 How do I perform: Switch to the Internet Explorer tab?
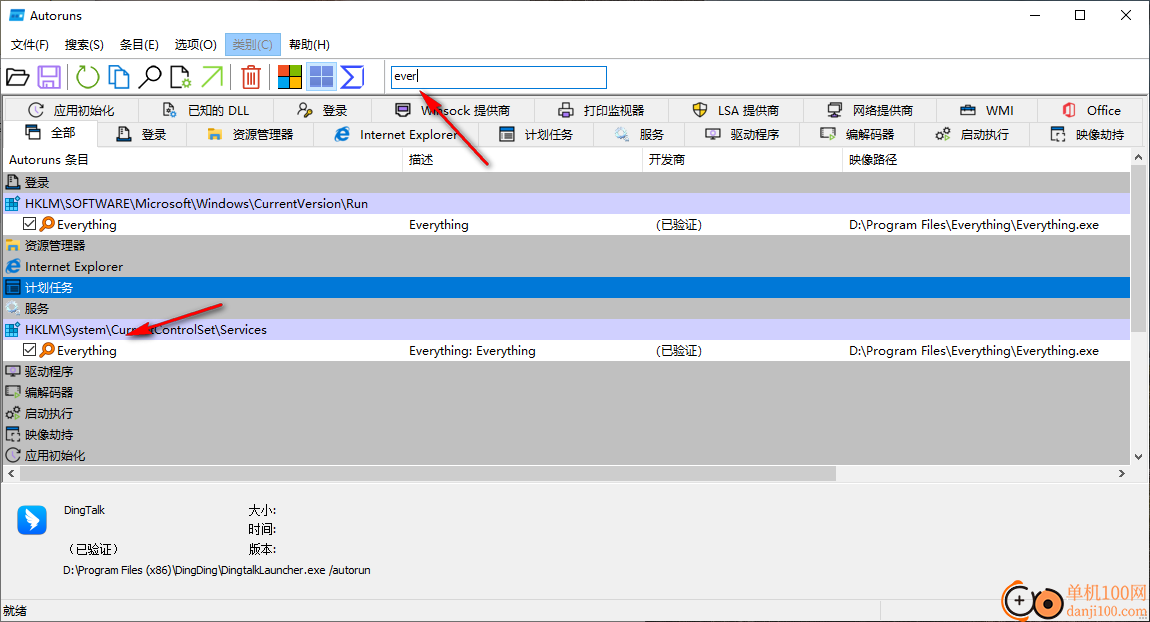coord(396,134)
